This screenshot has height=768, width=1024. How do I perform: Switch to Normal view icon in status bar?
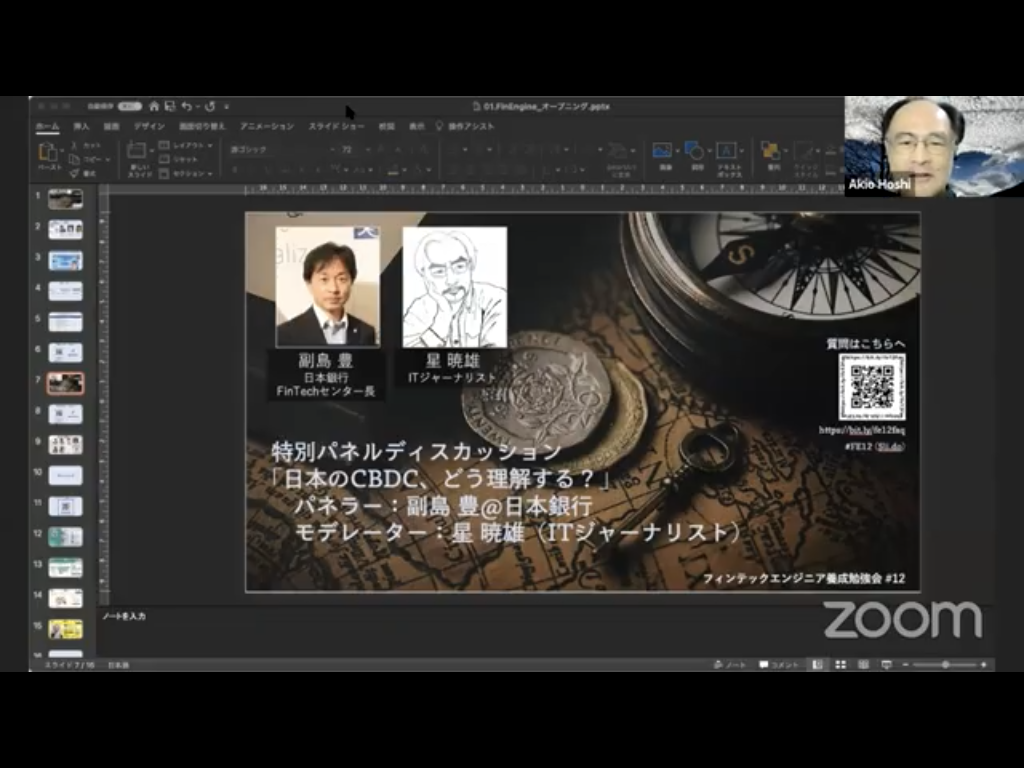pyautogui.click(x=817, y=664)
